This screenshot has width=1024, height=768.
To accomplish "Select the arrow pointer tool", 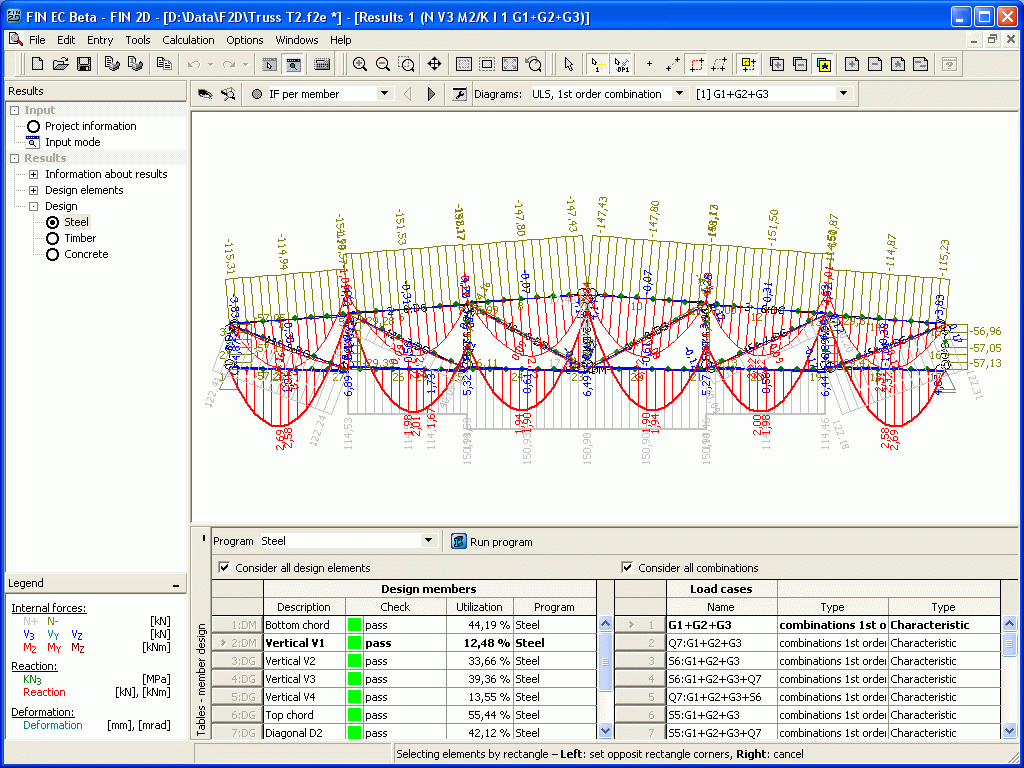I will pos(568,64).
